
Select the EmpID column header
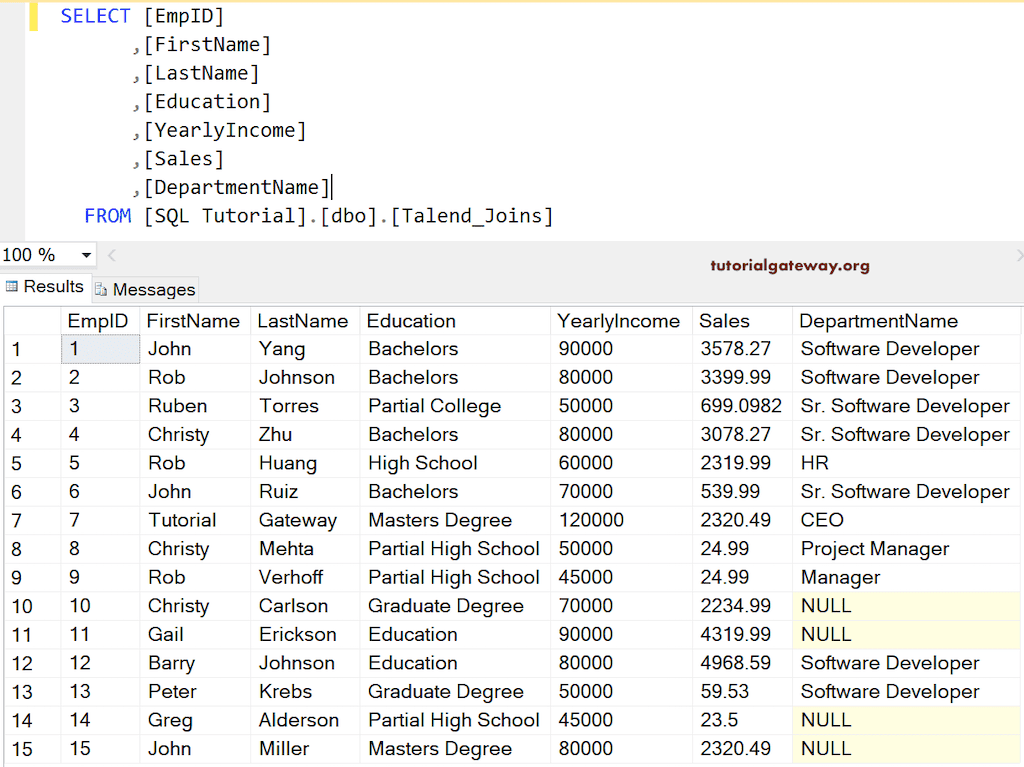[x=100, y=321]
